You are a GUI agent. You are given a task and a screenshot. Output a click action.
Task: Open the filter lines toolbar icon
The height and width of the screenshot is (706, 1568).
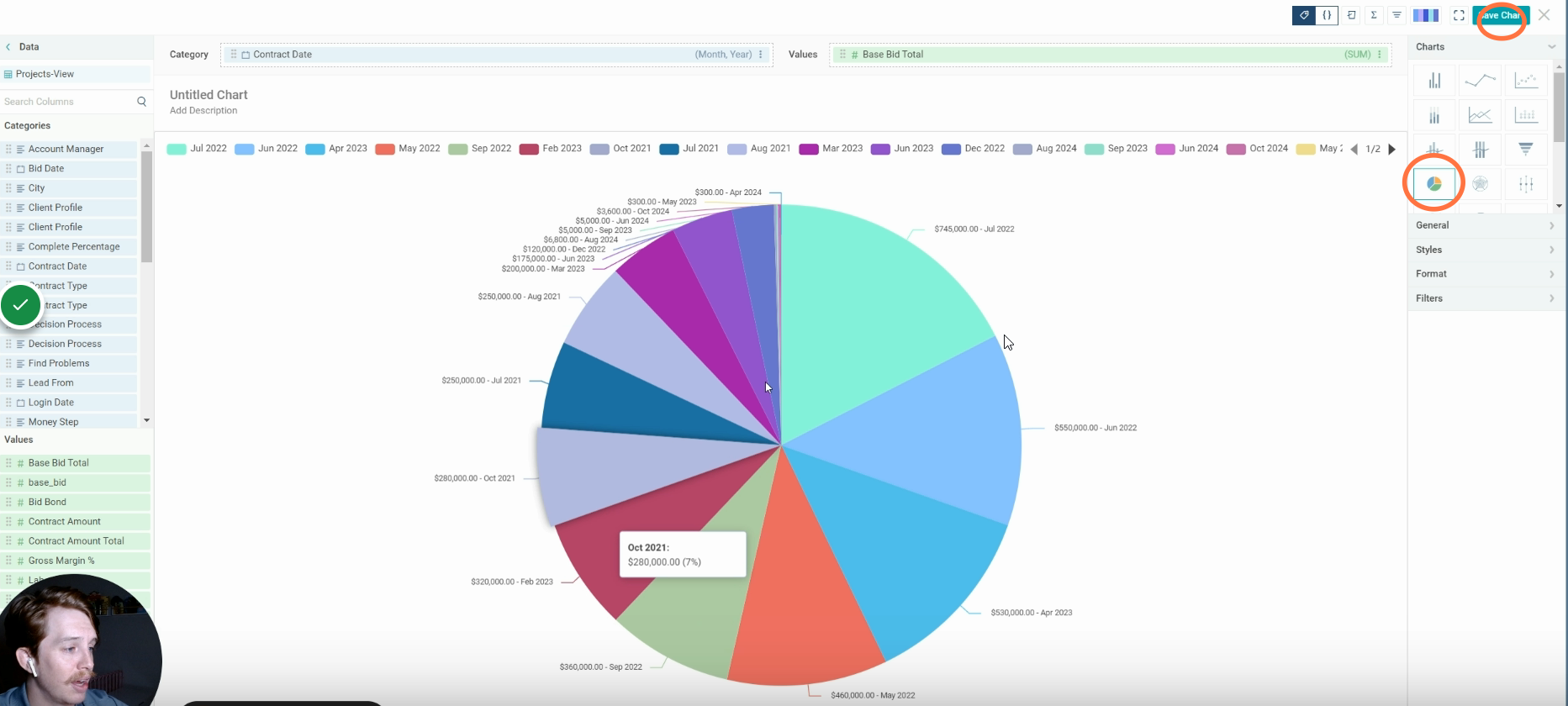point(1396,15)
